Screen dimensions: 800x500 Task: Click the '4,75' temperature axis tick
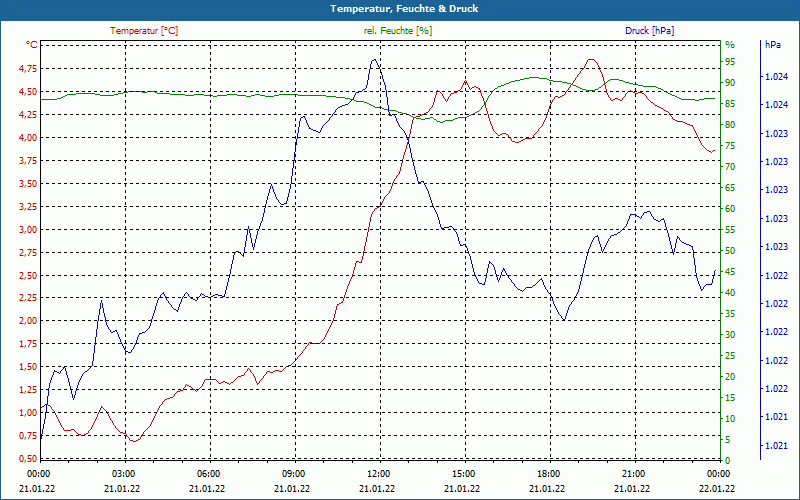[x=28, y=68]
